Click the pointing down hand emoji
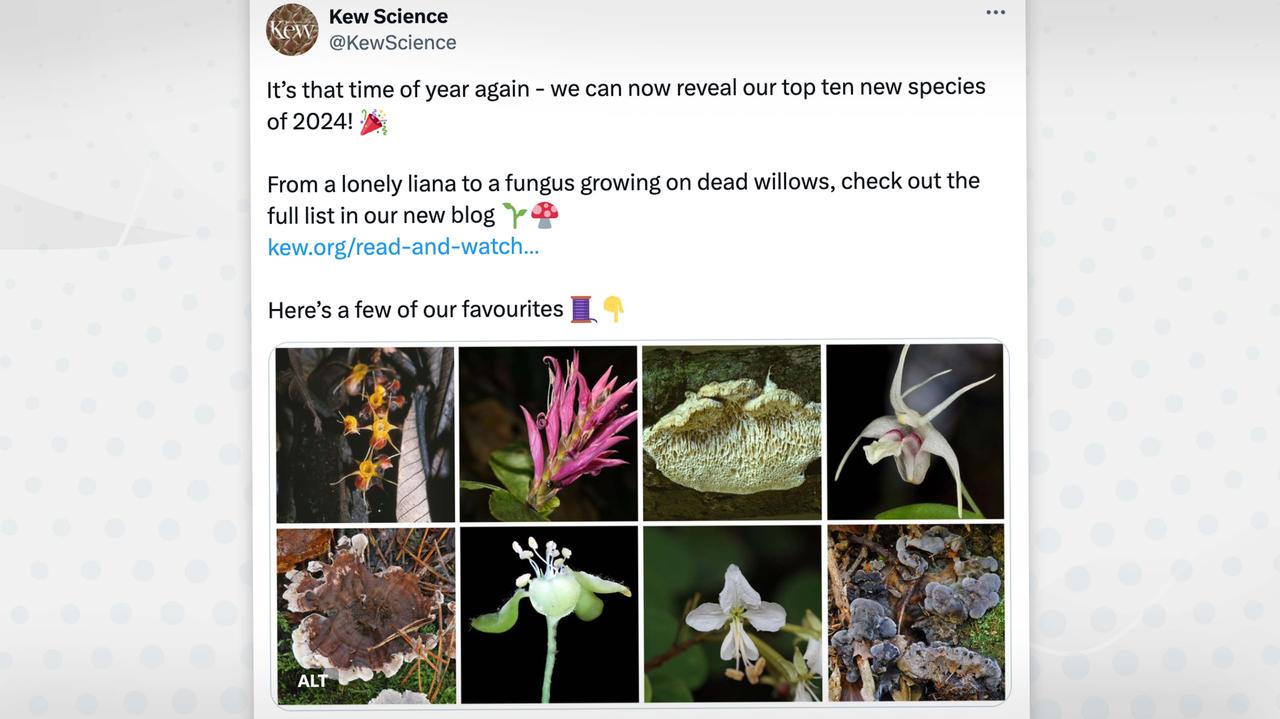Screen dimensions: 1280x719 click(x=613, y=309)
